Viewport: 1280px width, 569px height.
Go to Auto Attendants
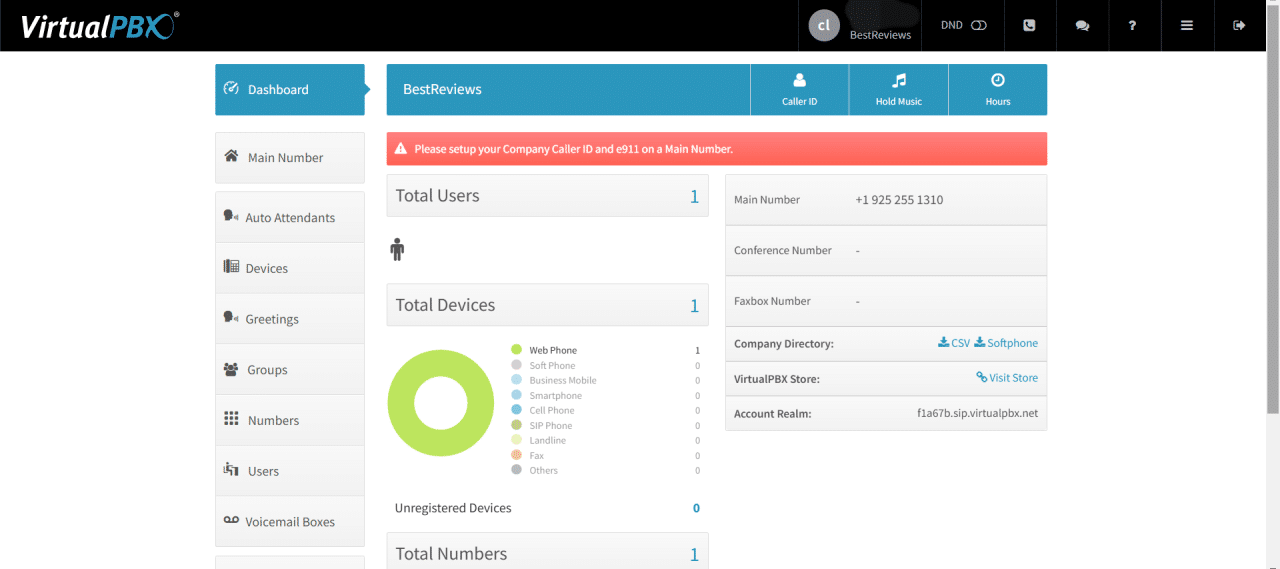pos(290,218)
